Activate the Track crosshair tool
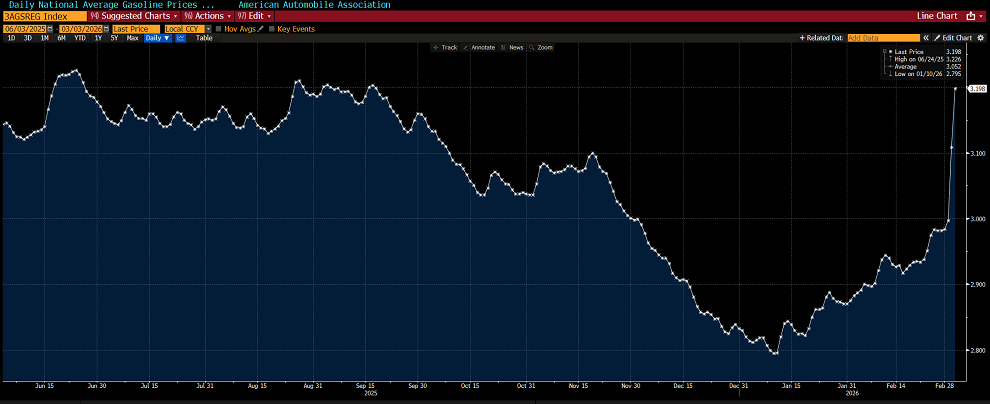Viewport: 990px width, 404px height. [445, 47]
